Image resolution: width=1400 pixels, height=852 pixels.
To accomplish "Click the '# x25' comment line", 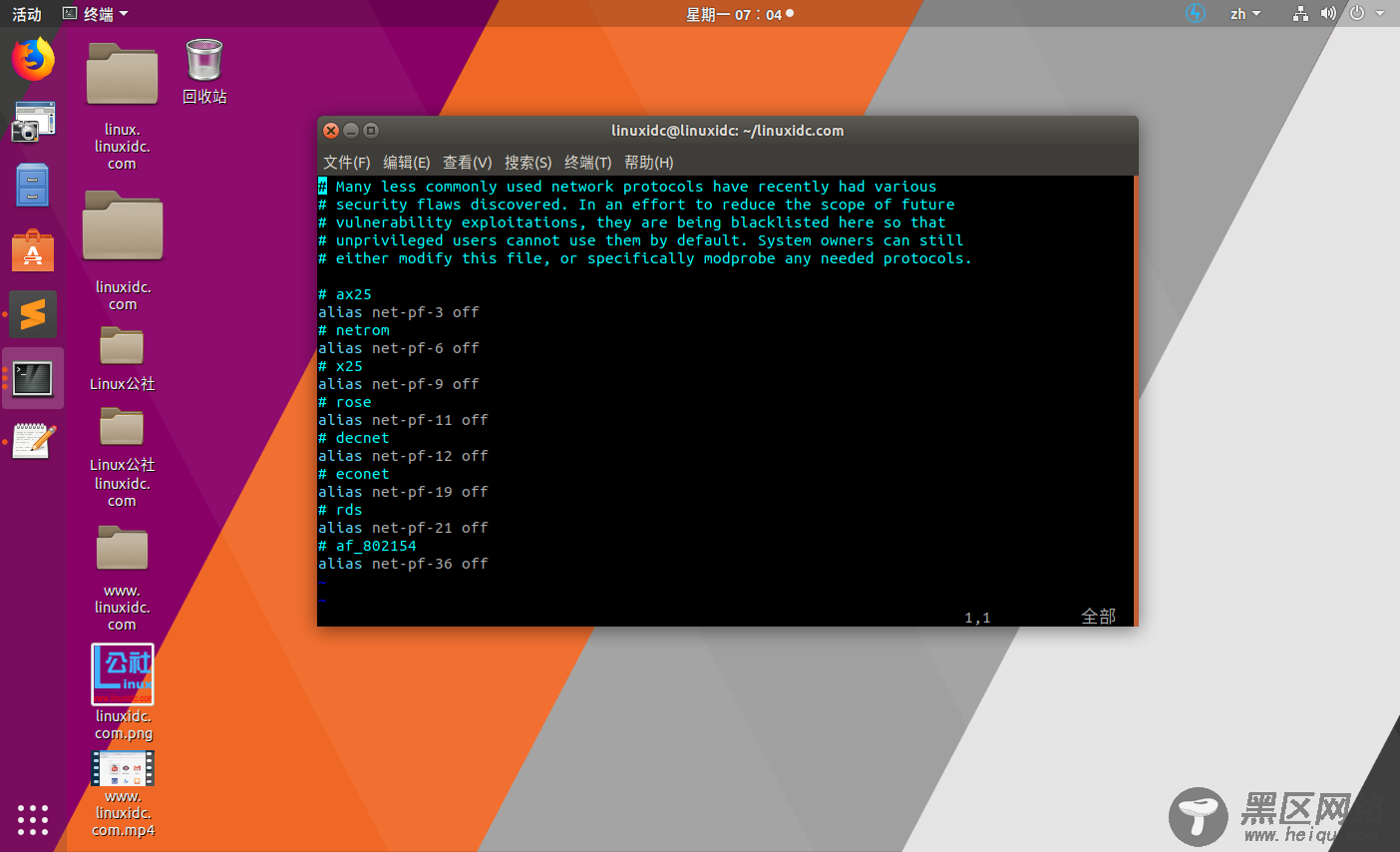I will click(x=340, y=366).
